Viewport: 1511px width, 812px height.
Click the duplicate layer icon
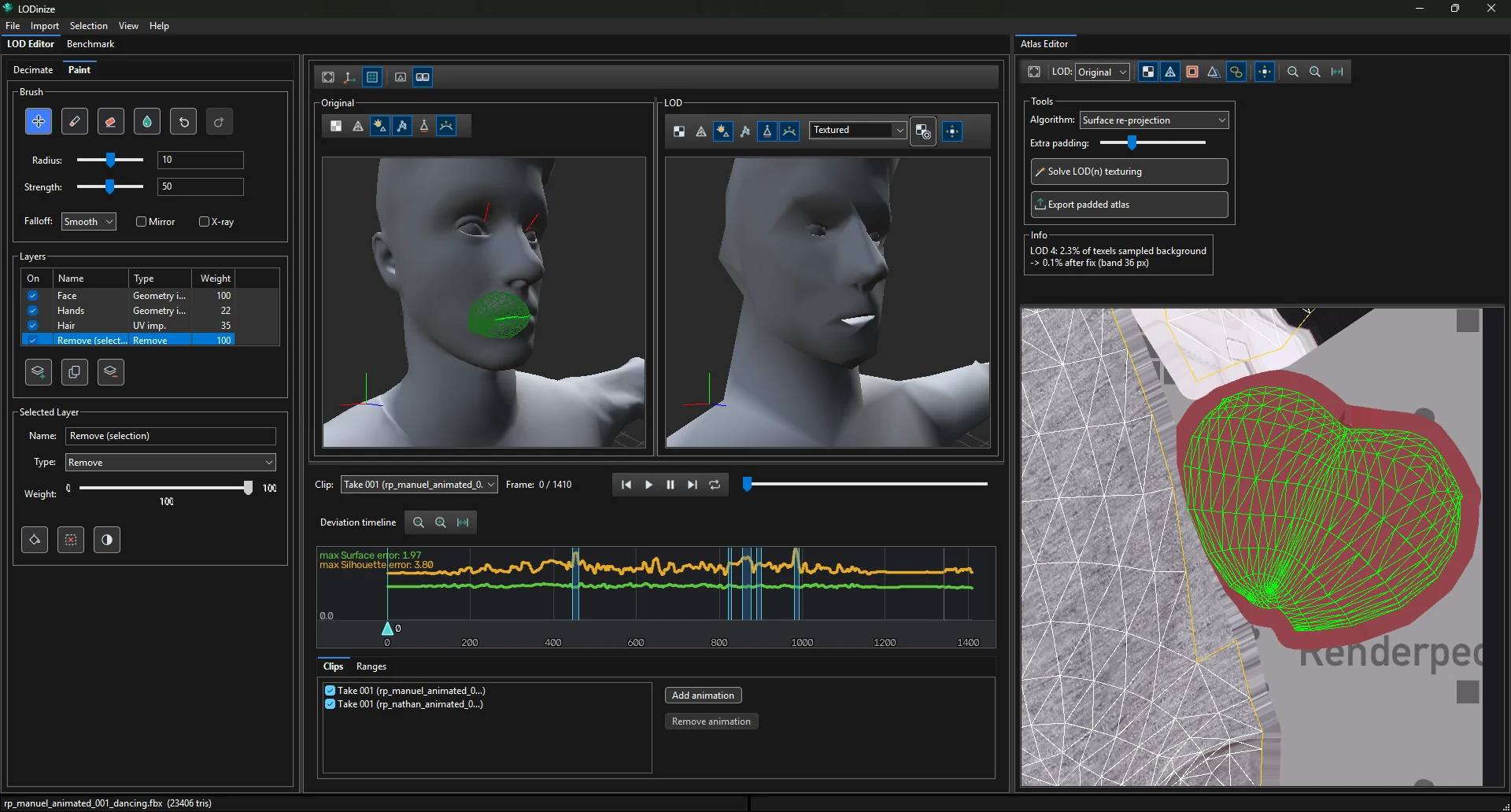pyautogui.click(x=75, y=372)
